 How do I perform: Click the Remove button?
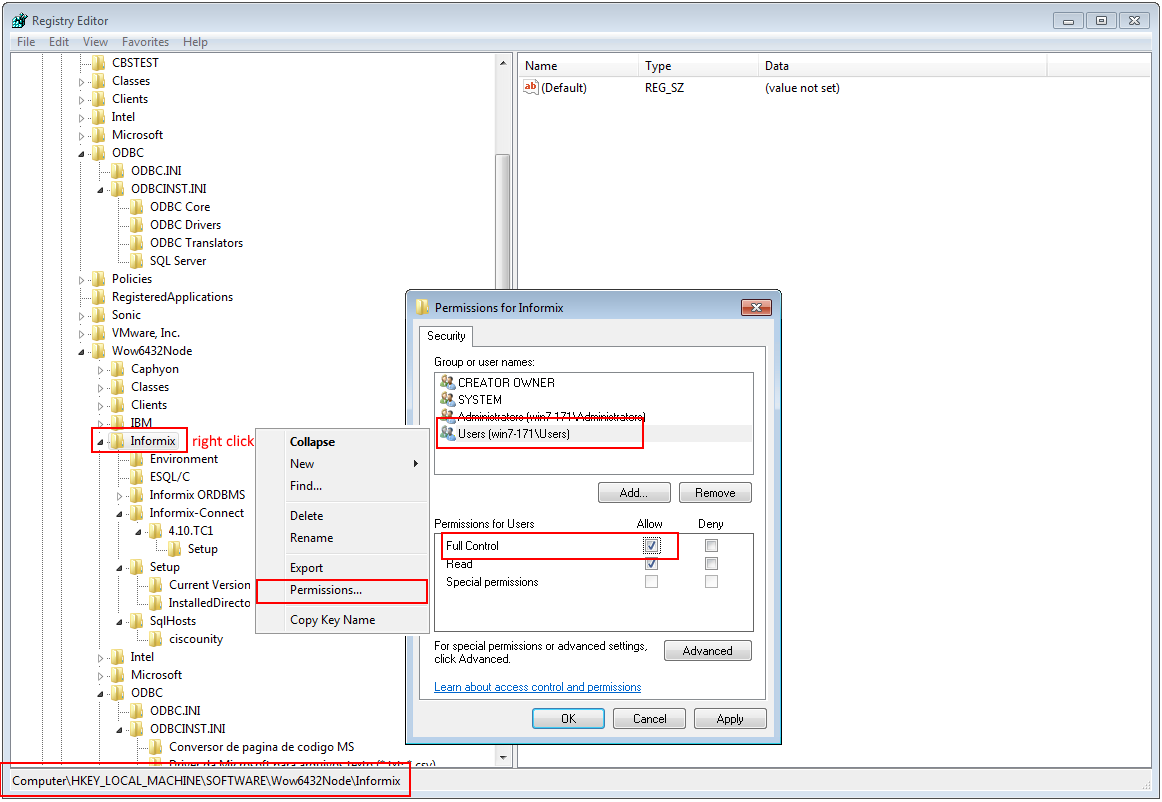(x=715, y=493)
